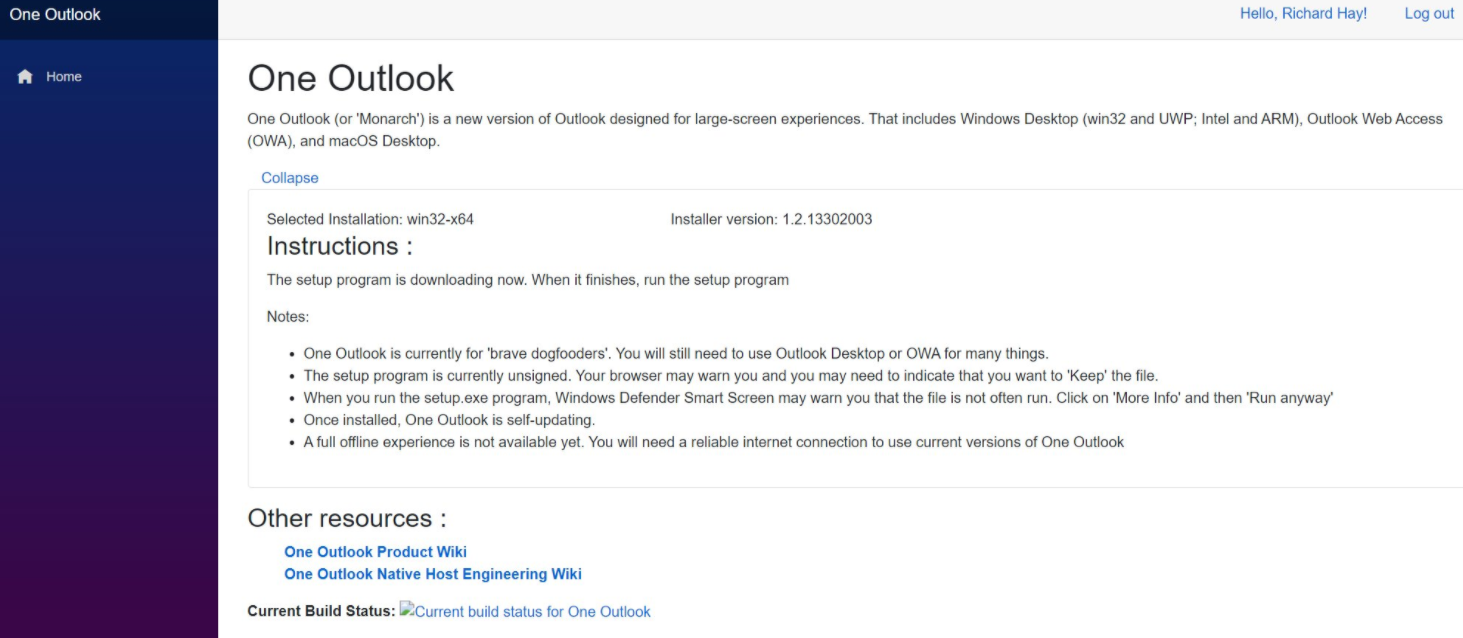Viewport: 1463px width, 638px height.
Task: Click the Current Build Status bold label
Action: (321, 612)
